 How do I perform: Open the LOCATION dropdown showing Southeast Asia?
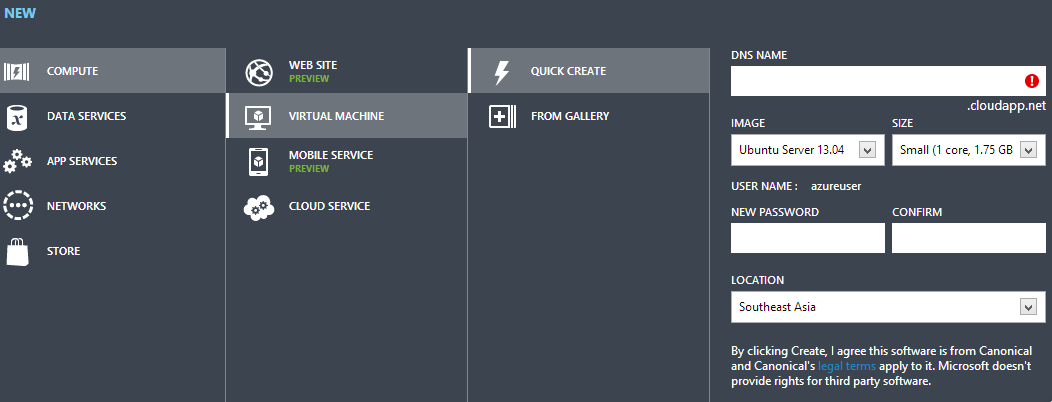coord(888,307)
